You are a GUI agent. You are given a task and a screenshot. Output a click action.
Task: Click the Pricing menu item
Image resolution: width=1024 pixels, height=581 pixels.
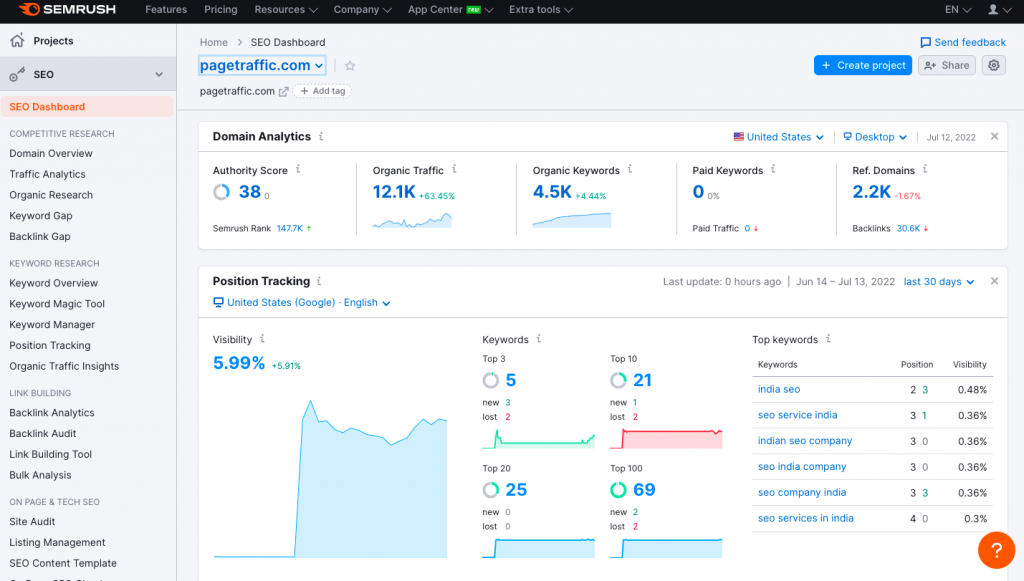click(x=220, y=10)
